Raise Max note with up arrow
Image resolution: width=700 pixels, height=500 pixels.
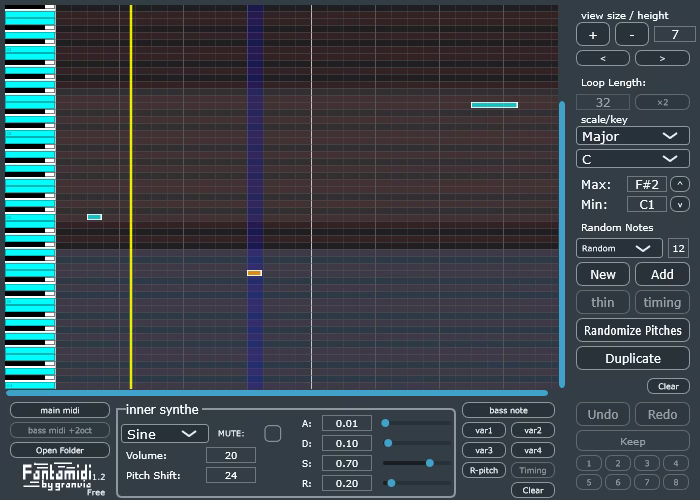680,184
